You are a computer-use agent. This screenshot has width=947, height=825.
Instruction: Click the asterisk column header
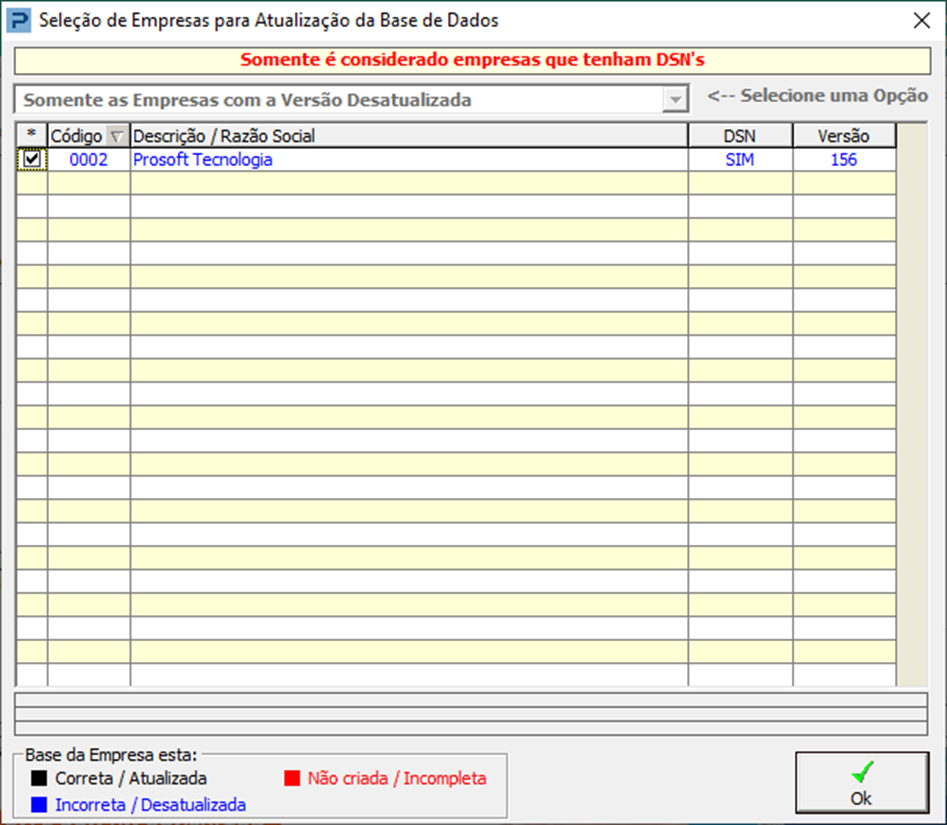[32, 135]
